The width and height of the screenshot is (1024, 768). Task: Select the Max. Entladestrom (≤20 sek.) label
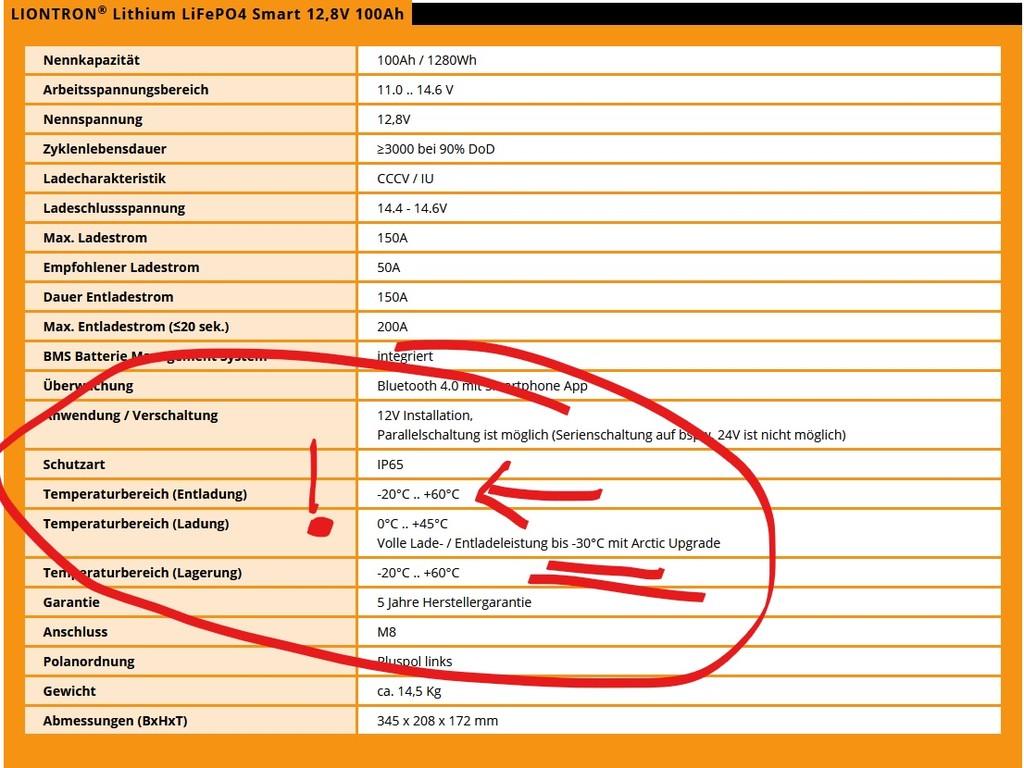click(136, 327)
